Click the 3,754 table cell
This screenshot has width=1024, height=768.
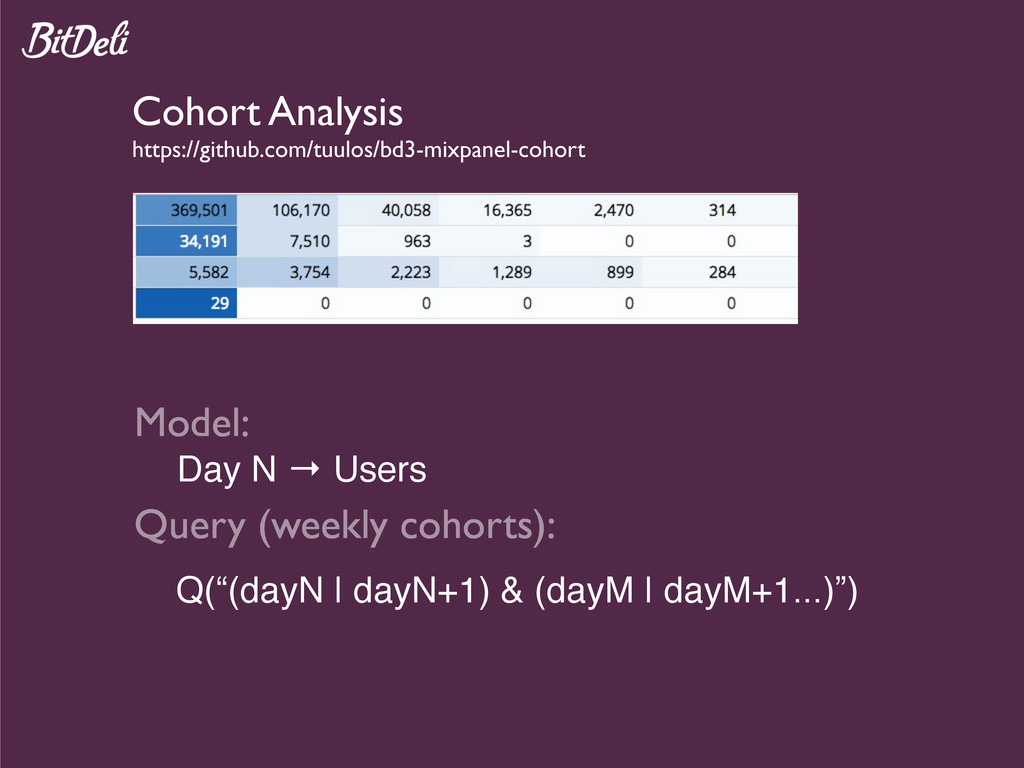[x=287, y=272]
